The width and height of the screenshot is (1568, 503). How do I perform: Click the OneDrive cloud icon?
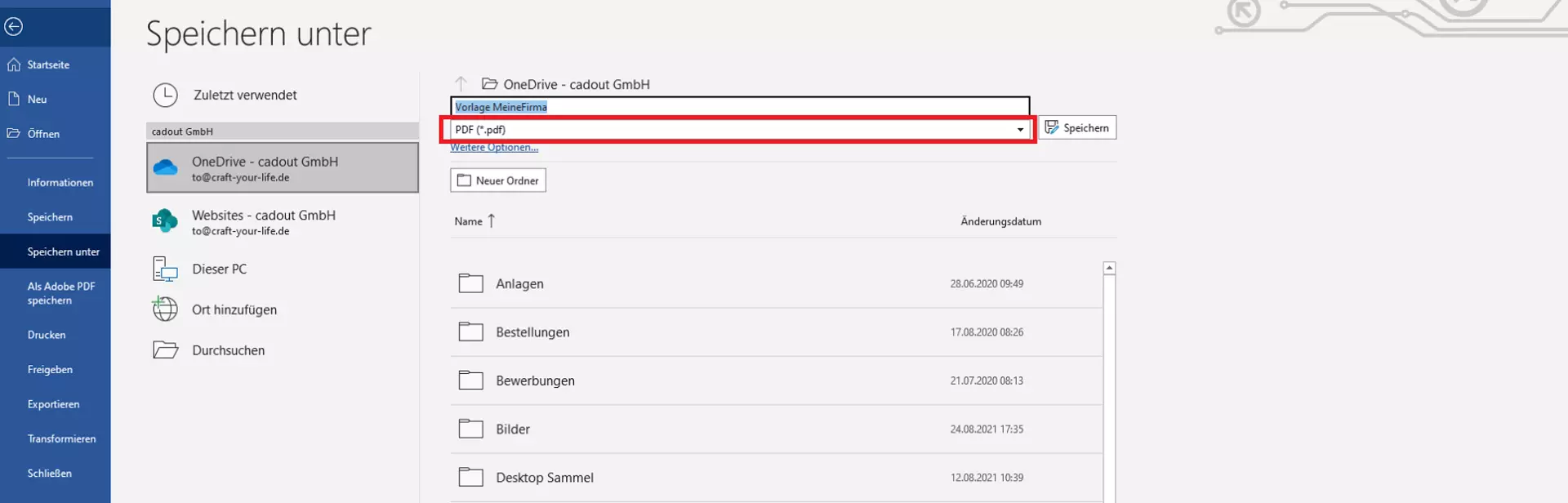coord(165,168)
